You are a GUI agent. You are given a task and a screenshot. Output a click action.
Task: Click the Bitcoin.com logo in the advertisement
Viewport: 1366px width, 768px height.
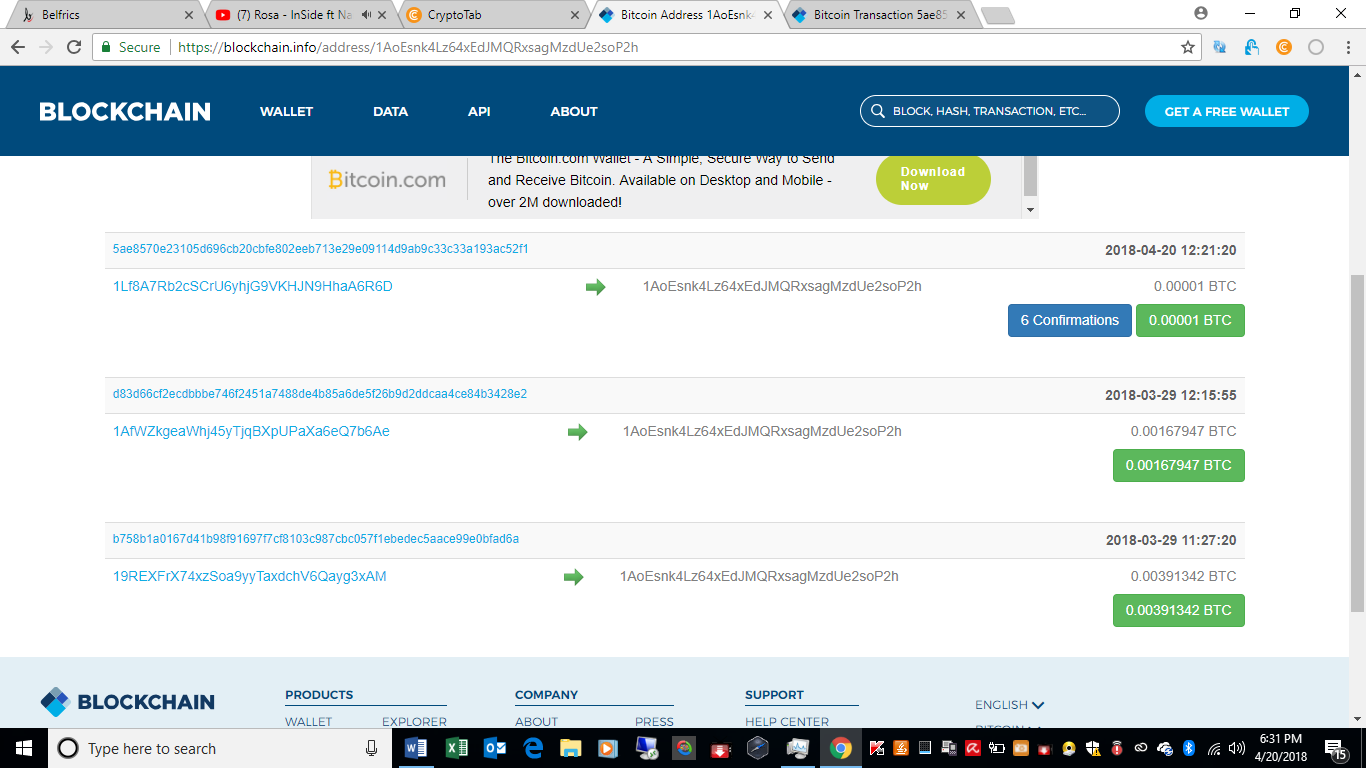(x=388, y=180)
